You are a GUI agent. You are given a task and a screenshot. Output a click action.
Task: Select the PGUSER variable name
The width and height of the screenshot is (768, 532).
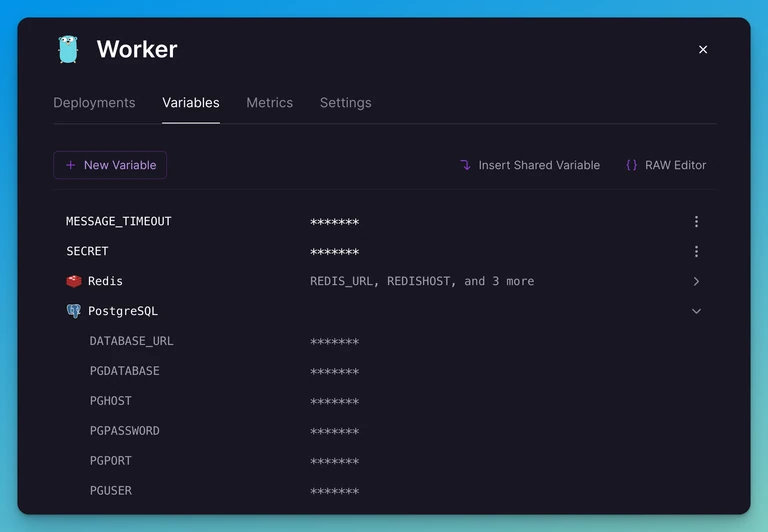click(x=111, y=490)
